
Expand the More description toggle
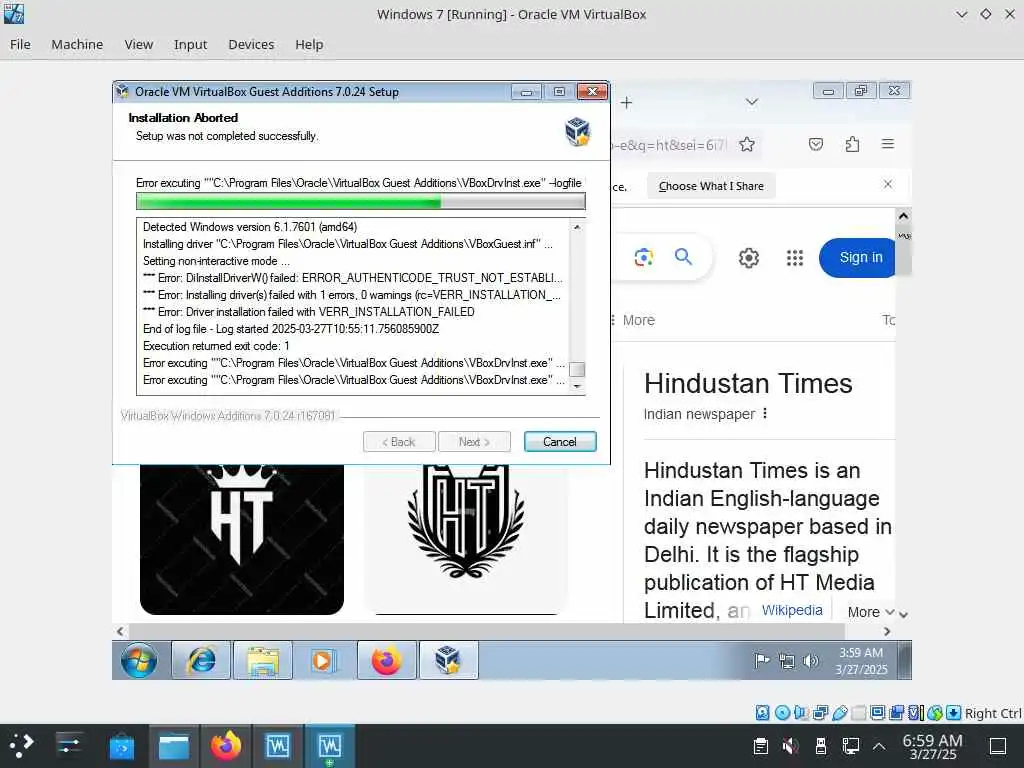coord(871,612)
